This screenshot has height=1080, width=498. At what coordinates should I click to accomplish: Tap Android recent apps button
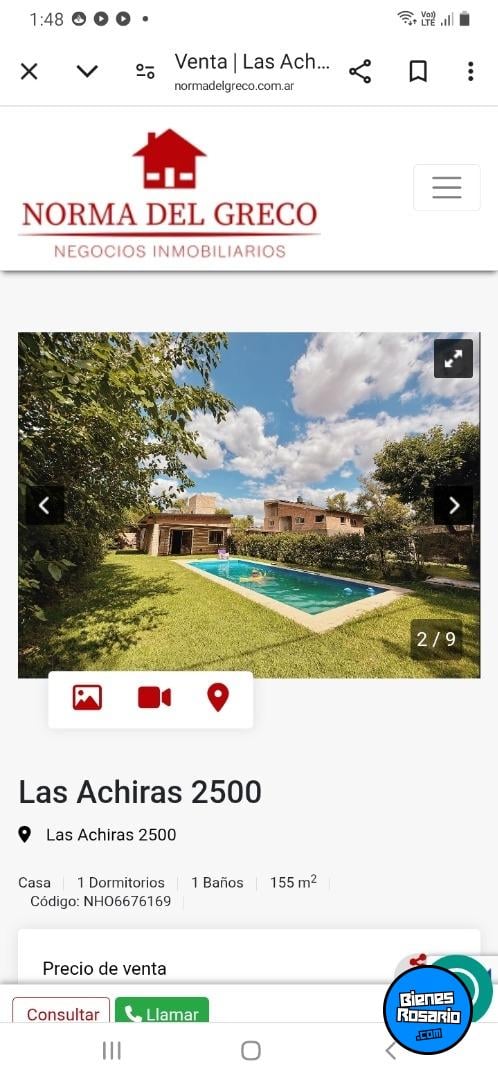coord(112,1050)
